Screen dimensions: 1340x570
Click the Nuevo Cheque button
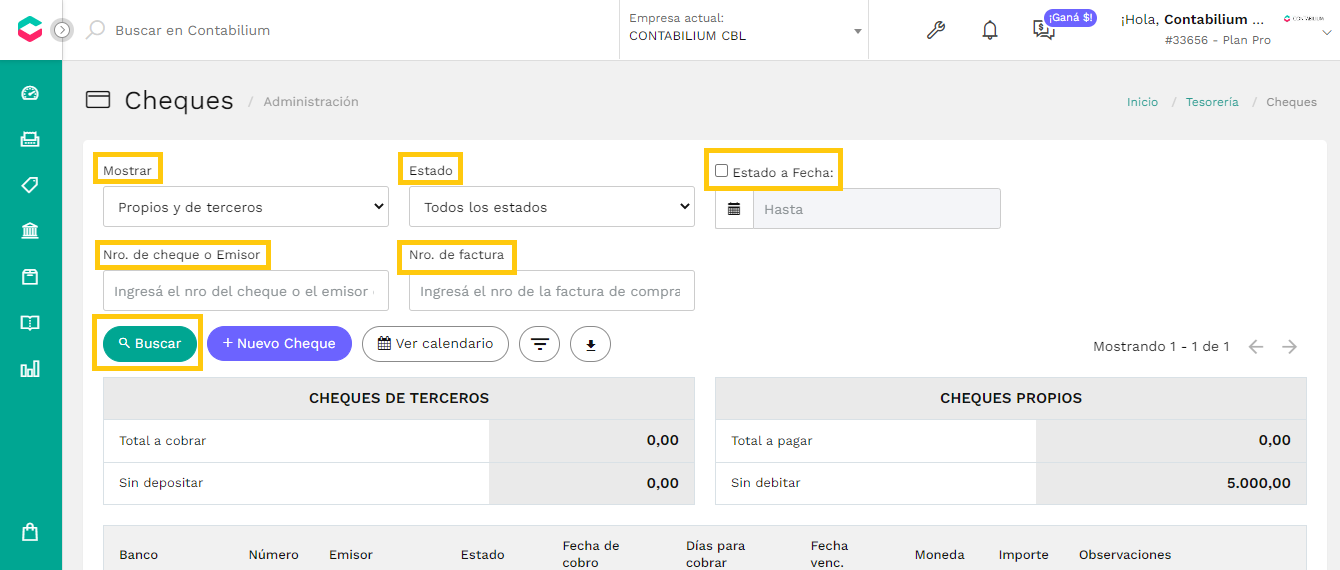pyautogui.click(x=279, y=343)
